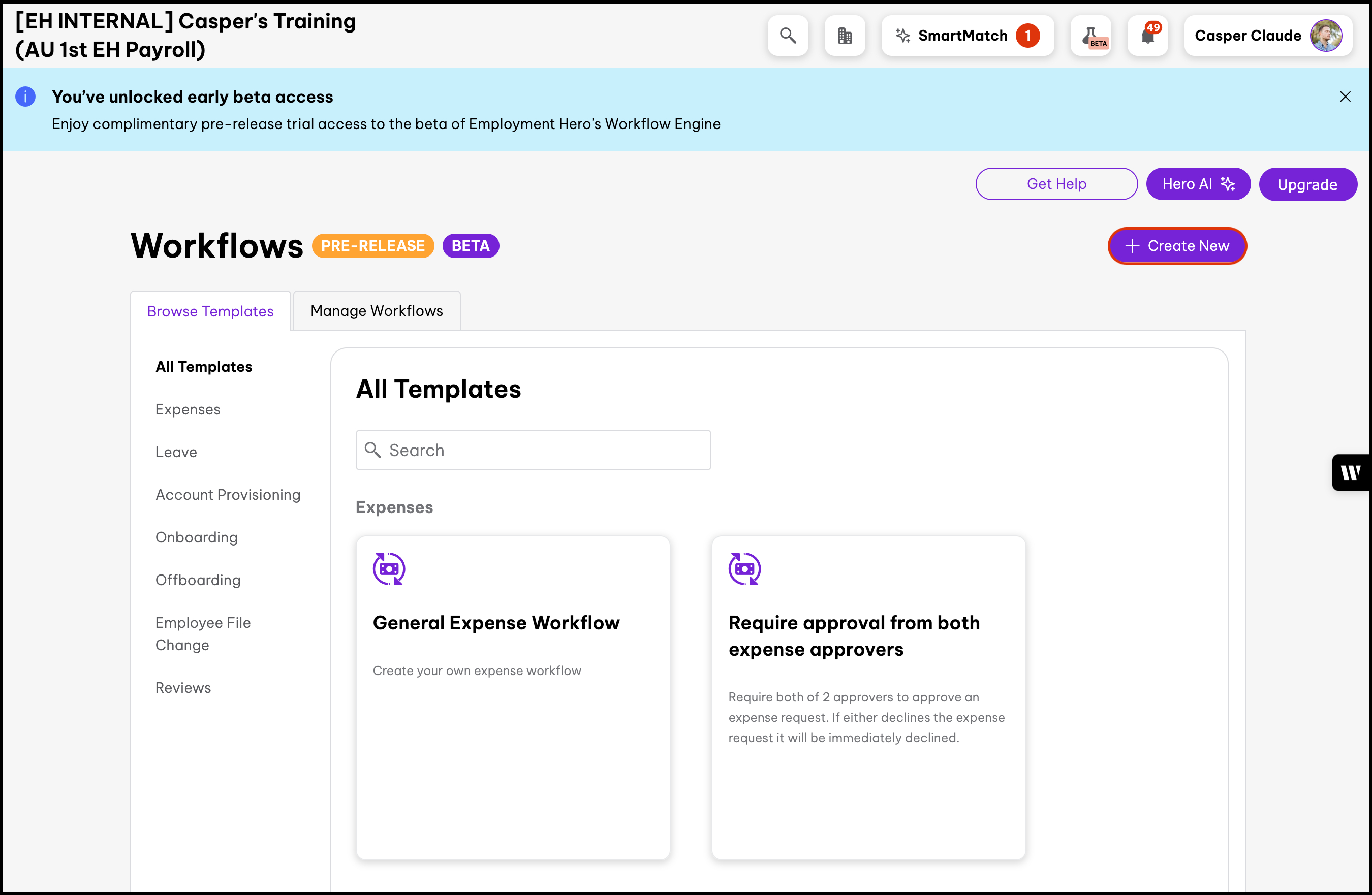
Task: Select the Browse Templates tab
Action: click(x=210, y=311)
